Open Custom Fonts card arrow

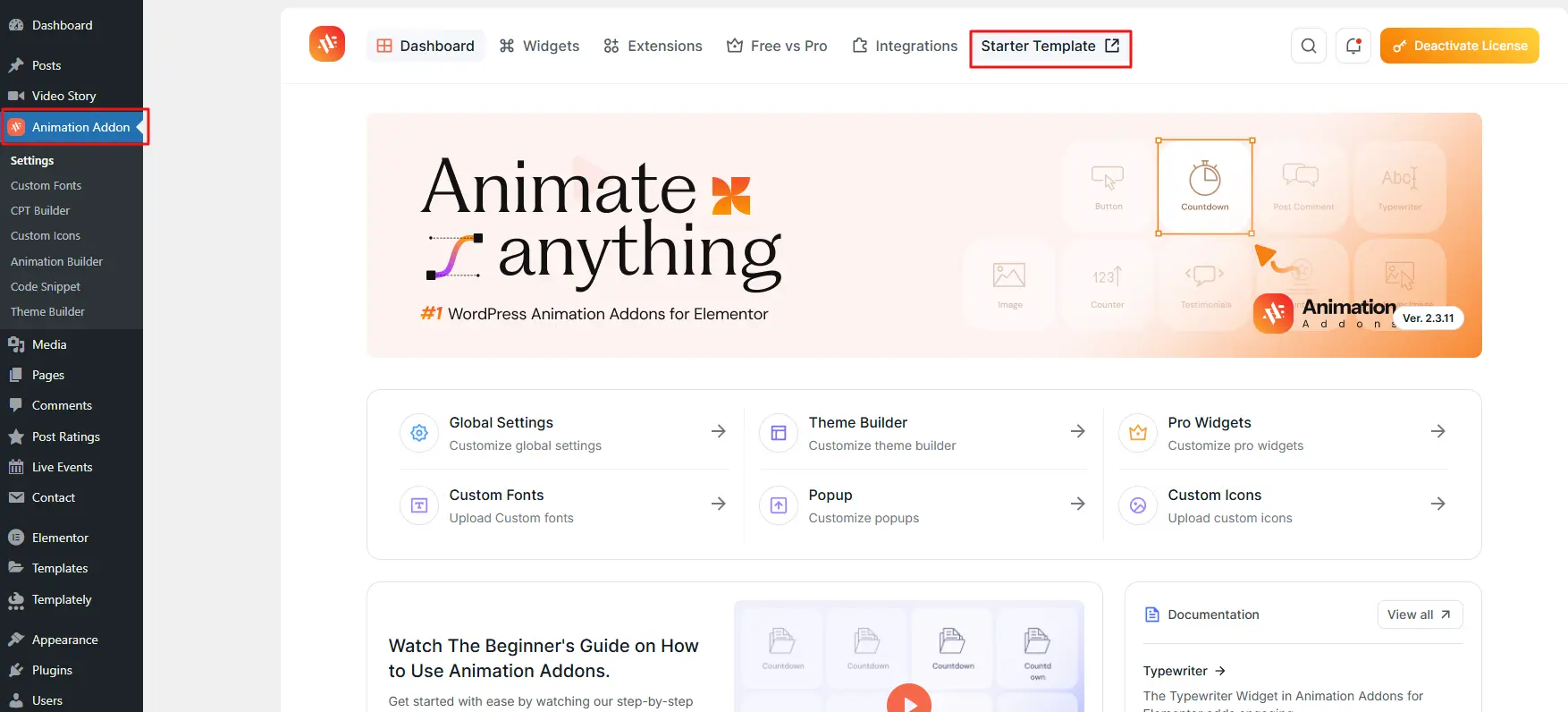tap(718, 504)
